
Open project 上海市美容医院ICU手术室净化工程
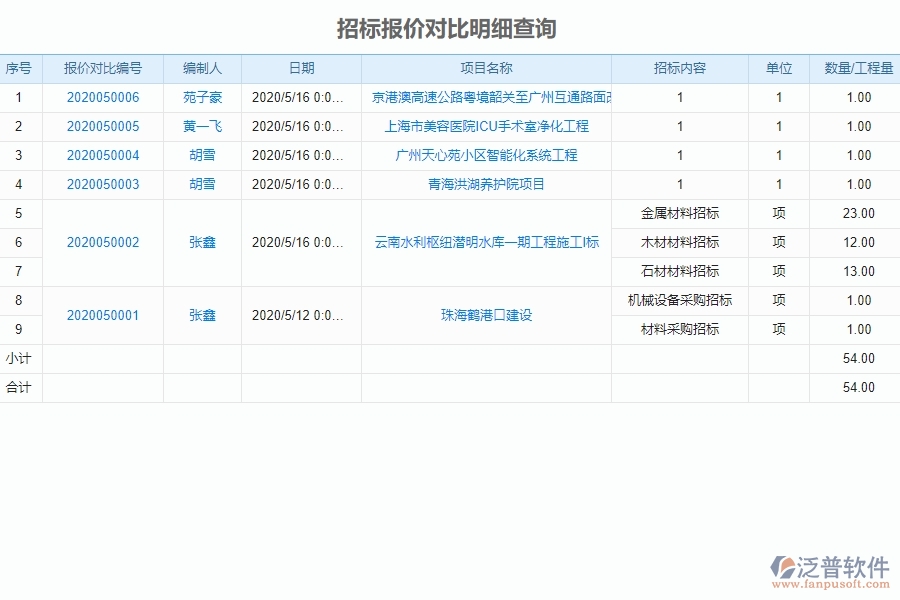click(x=485, y=126)
